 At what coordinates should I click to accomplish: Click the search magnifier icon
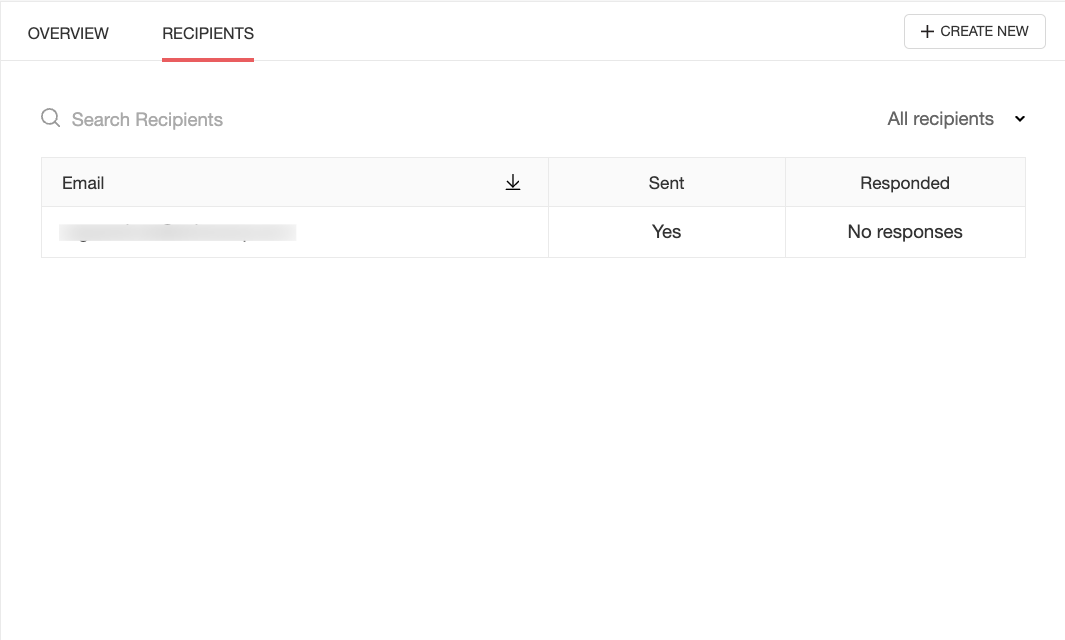pyautogui.click(x=50, y=118)
